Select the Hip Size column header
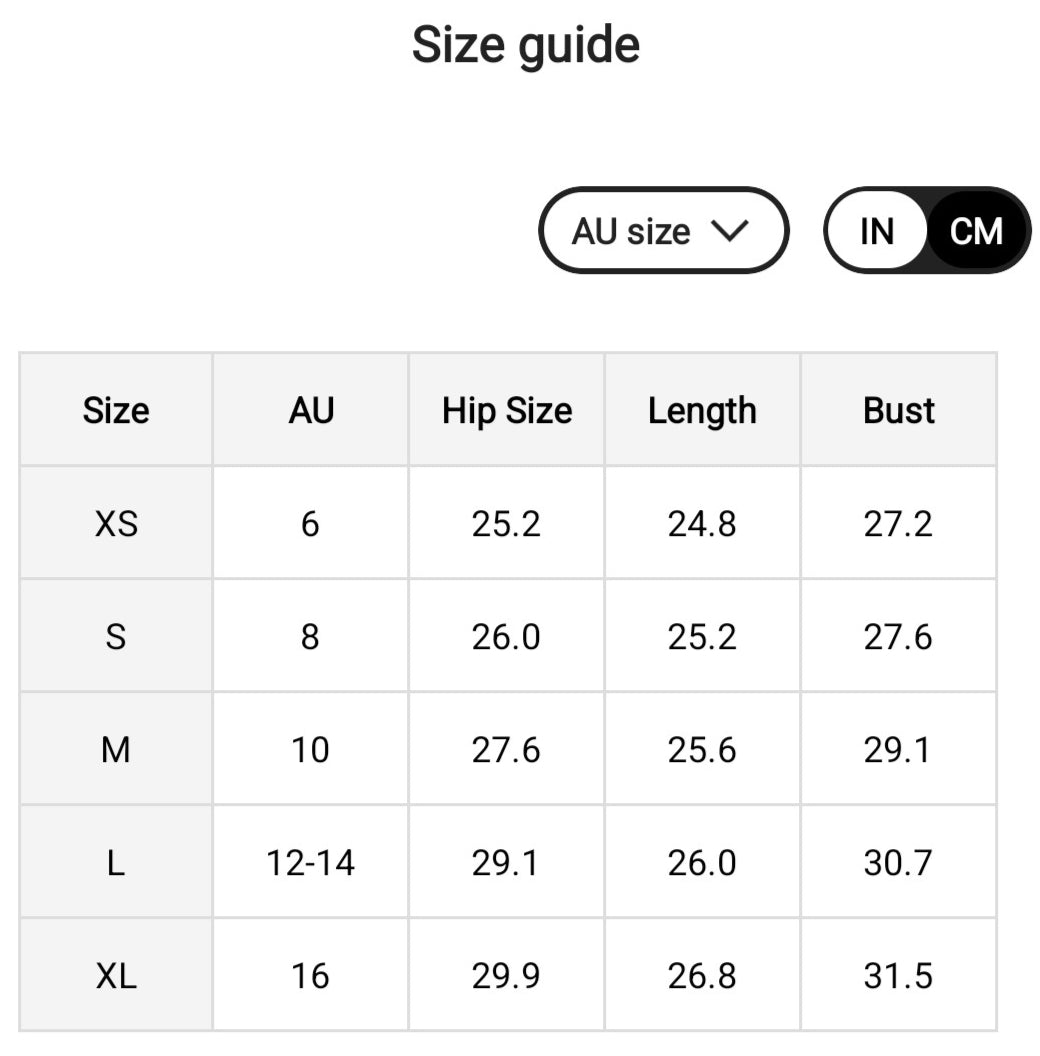The image size is (1040, 1056). pyautogui.click(x=507, y=410)
